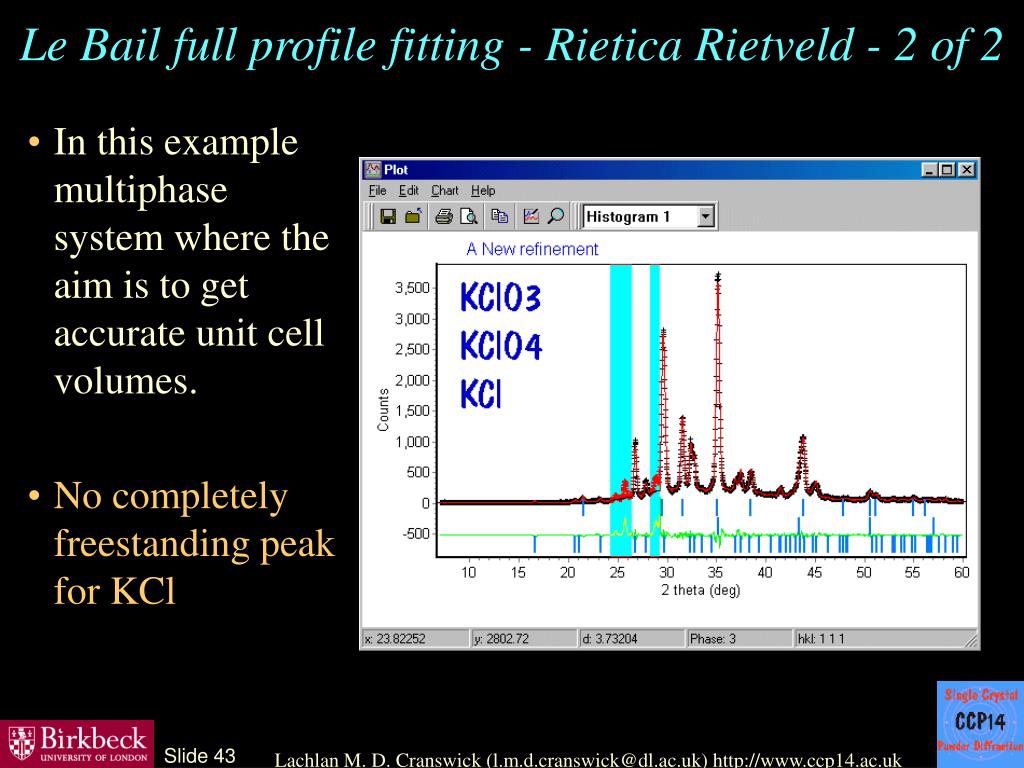Click the Histogram 1 combo box text
1024x768 pixels.
click(628, 217)
